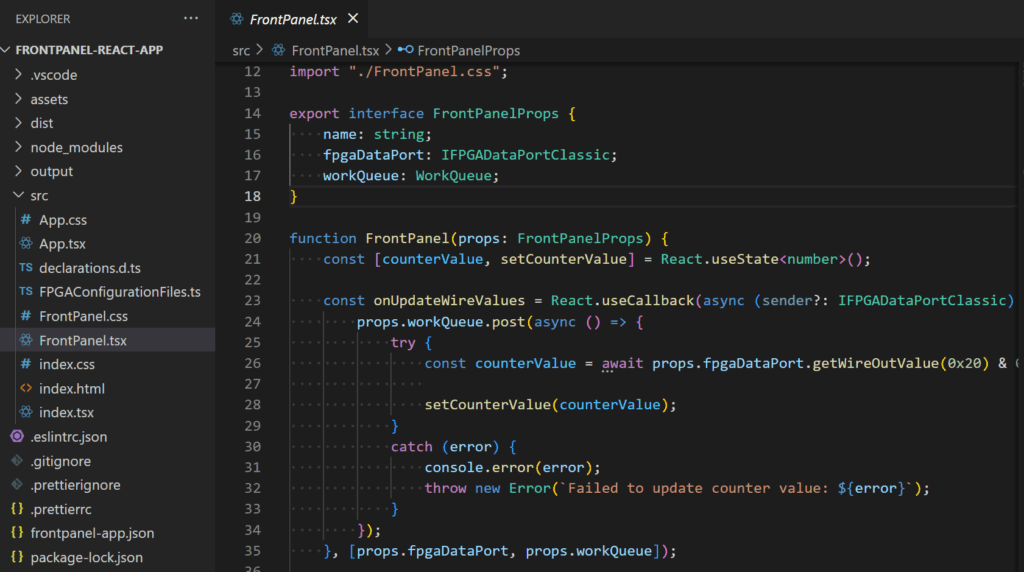Open index.tsx file
This screenshot has height=572, width=1024.
66,413
